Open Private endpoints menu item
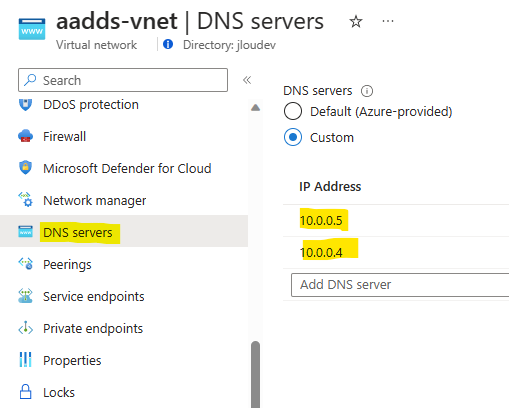 tap(124, 328)
